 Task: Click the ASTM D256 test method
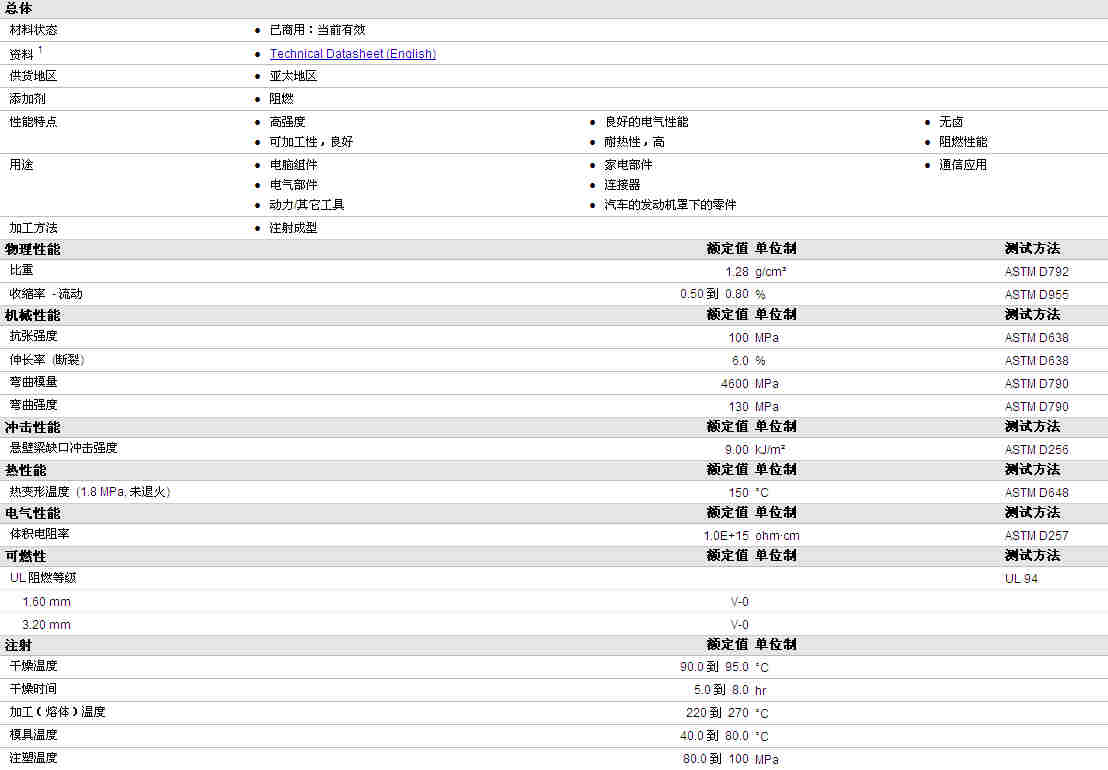[1037, 450]
